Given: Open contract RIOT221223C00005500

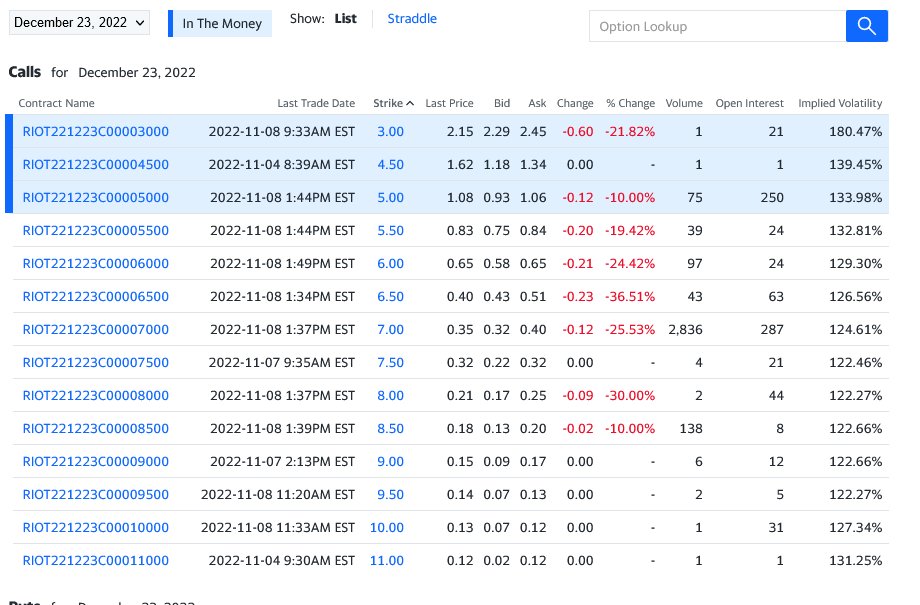Looking at the screenshot, I should pos(96,231).
